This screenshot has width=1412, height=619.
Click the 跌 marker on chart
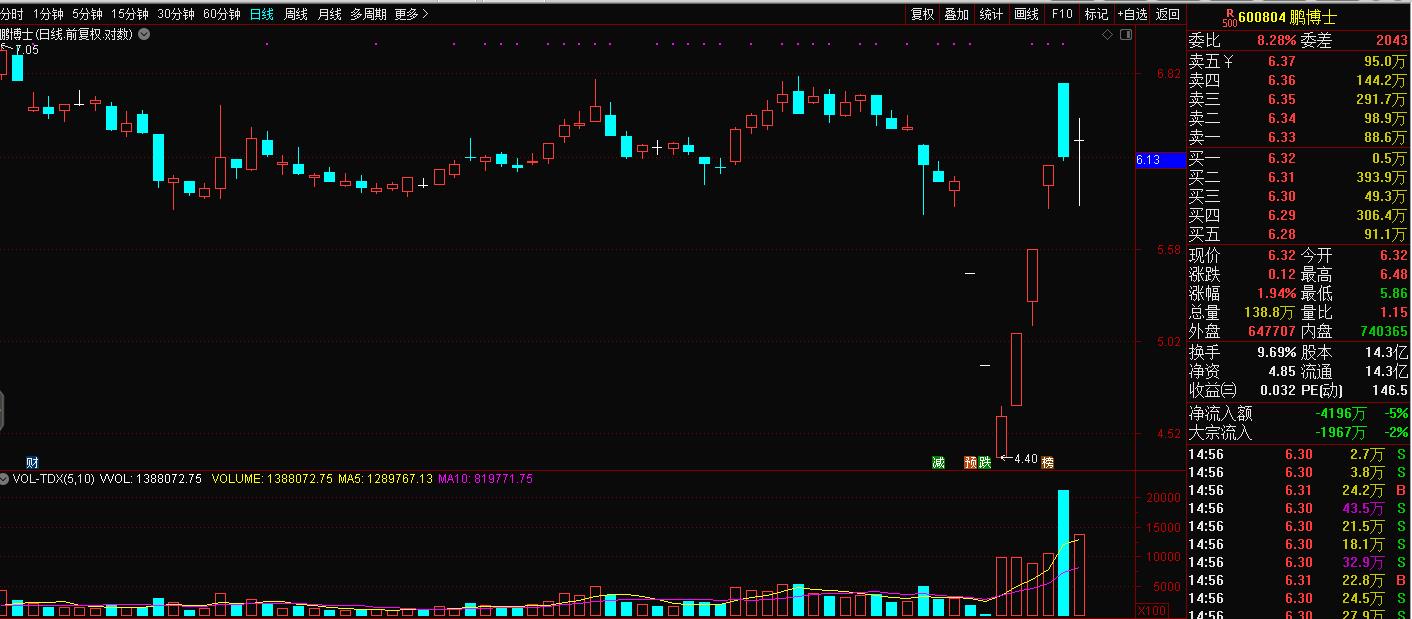point(984,462)
